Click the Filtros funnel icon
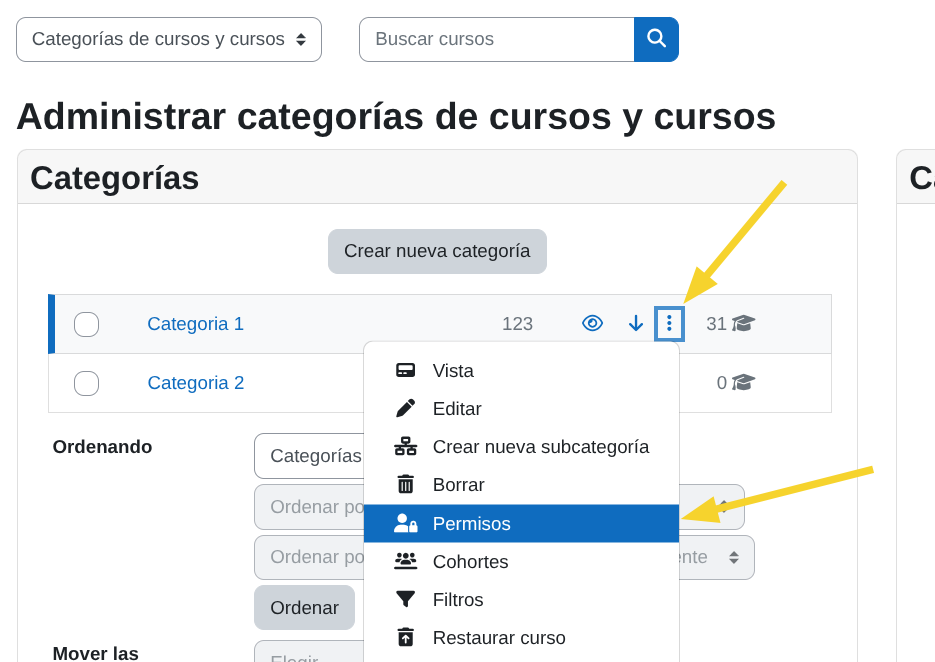 405,599
